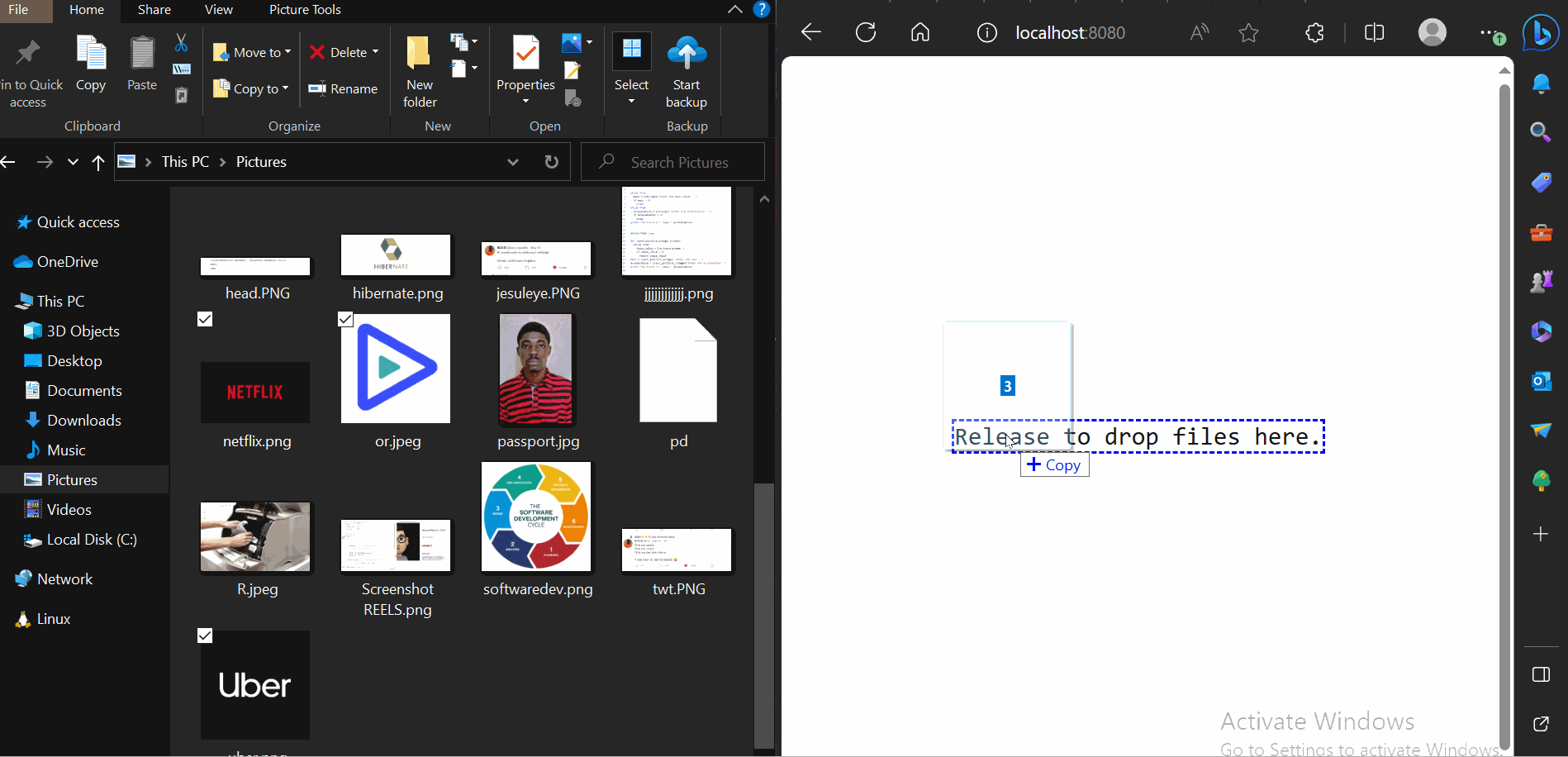The image size is (1568, 757).
Task: Add a sidebar app with plus icon
Action: tap(1541, 534)
